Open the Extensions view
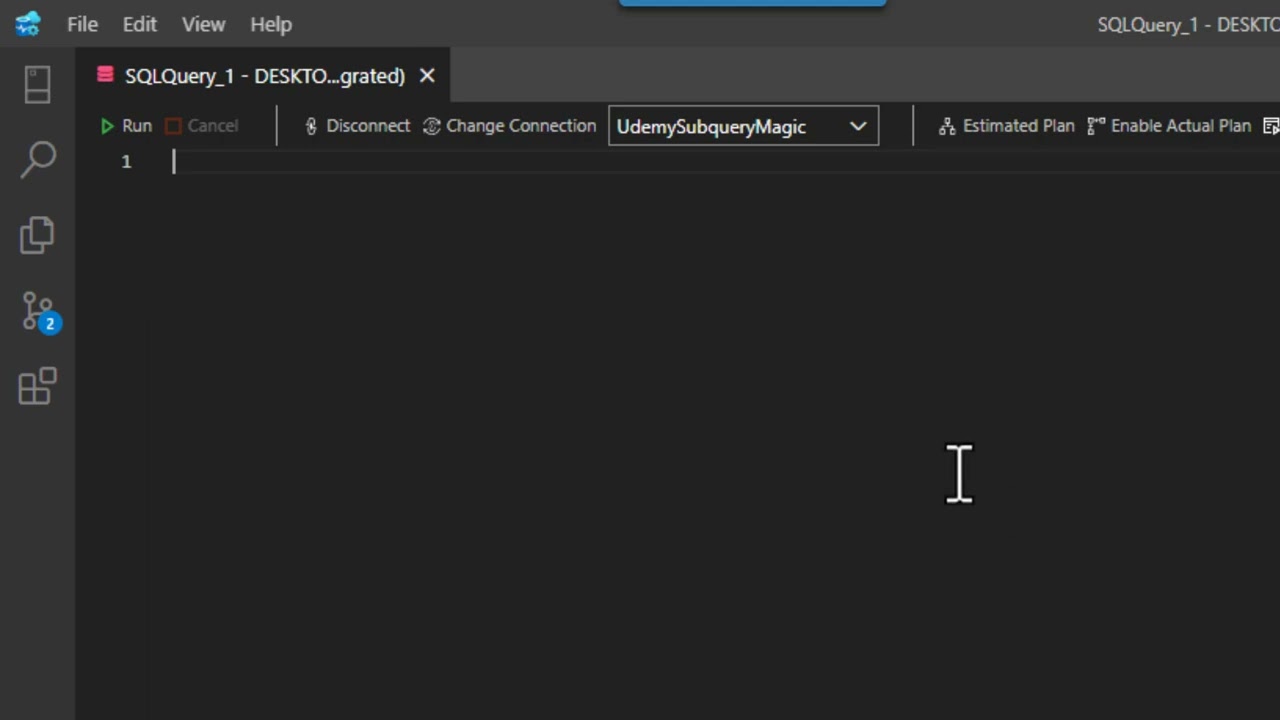 [x=37, y=387]
